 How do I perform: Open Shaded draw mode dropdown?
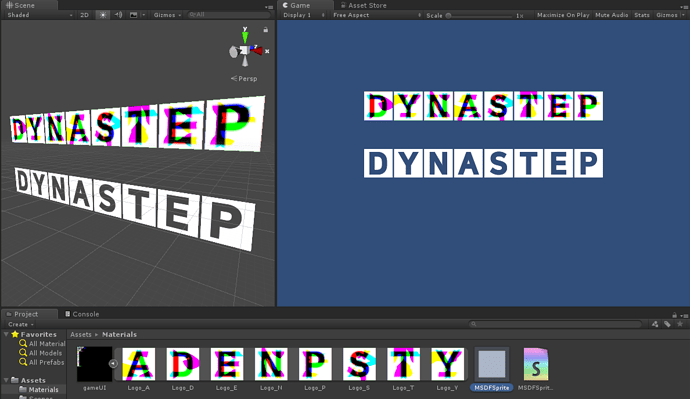pos(40,15)
